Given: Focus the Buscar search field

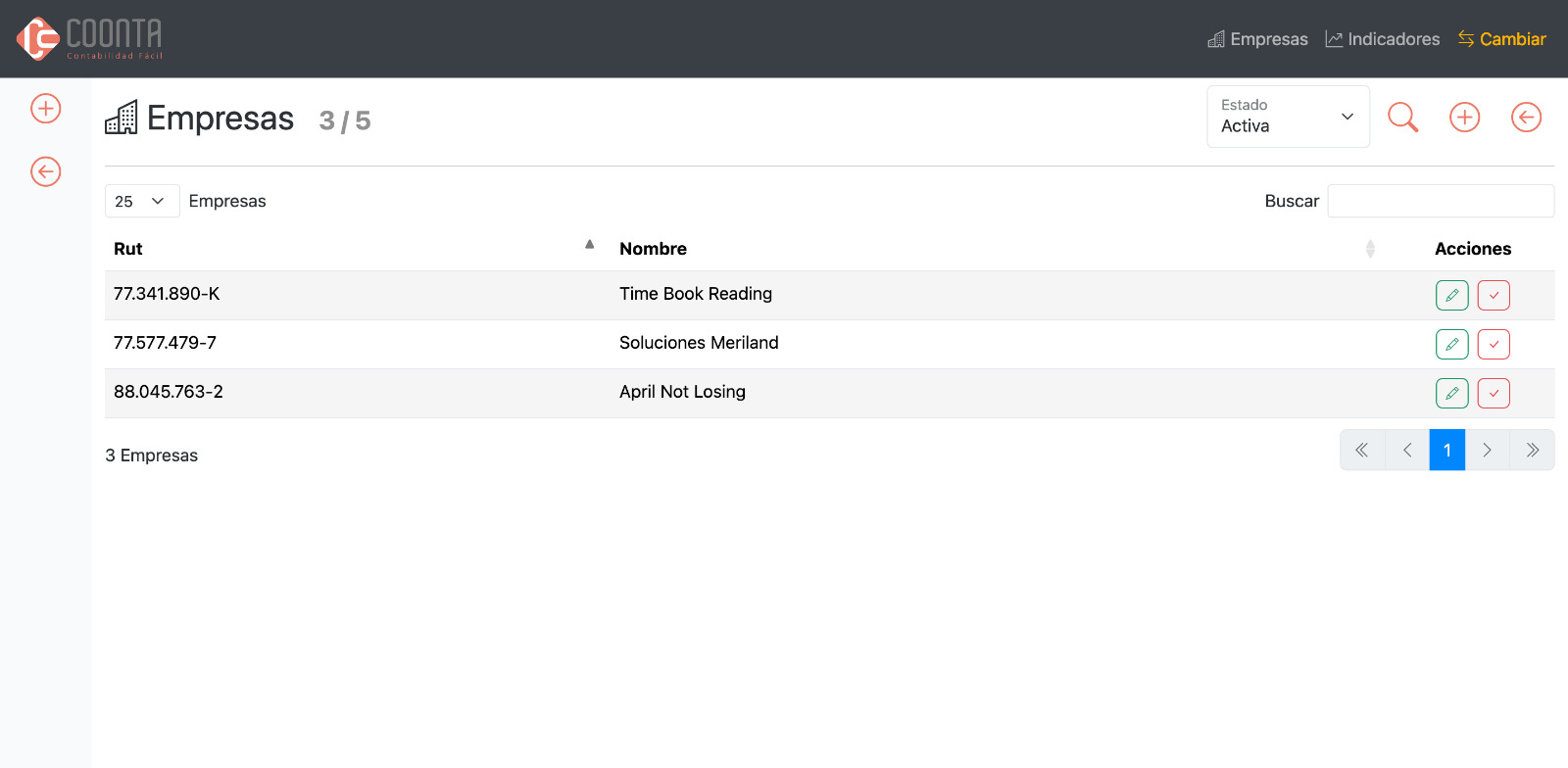Looking at the screenshot, I should click(1440, 201).
